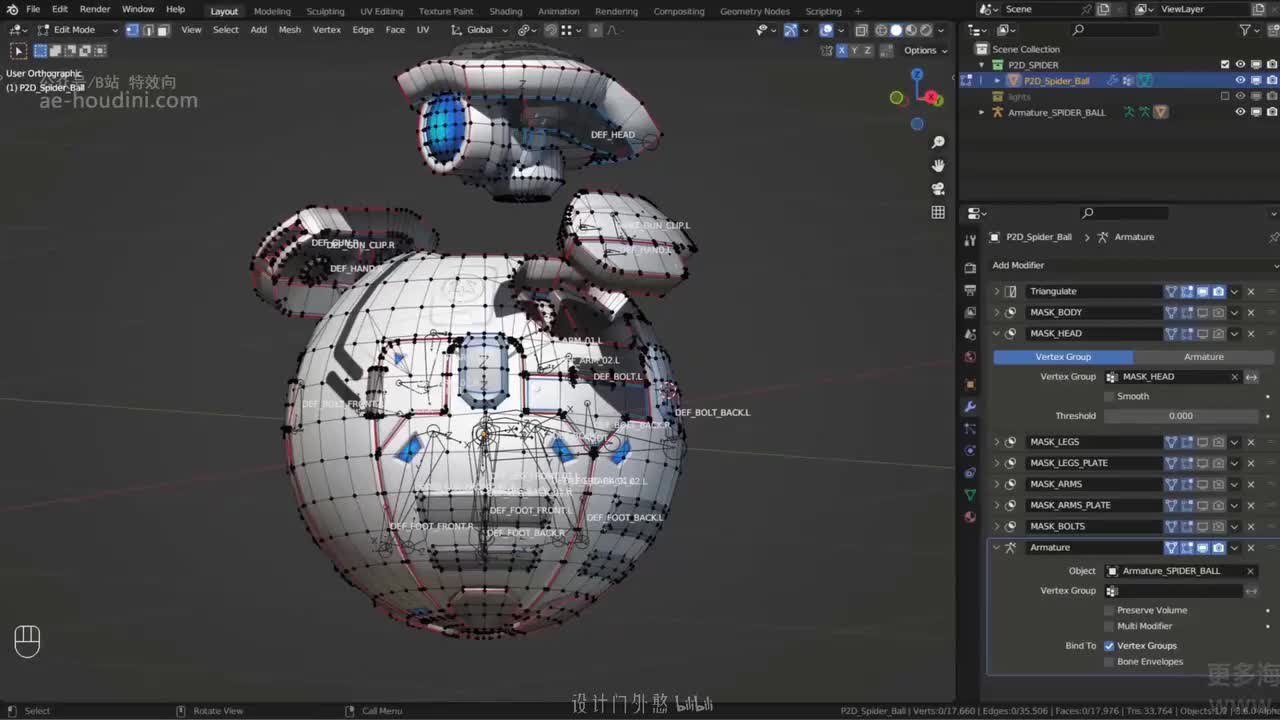
Task: Switch to the UV Editing workspace tab
Action: tap(381, 11)
